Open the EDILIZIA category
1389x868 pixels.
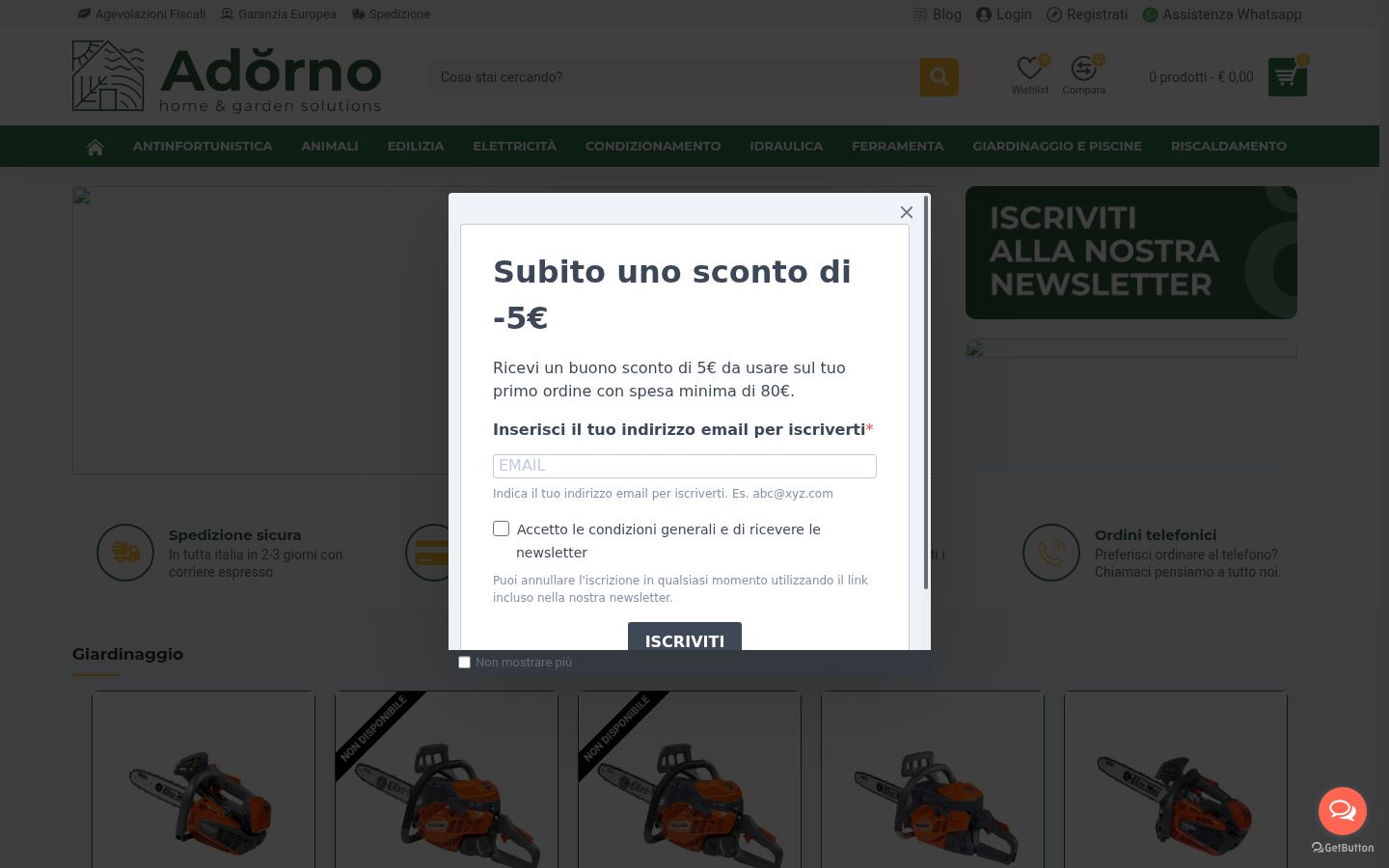(x=416, y=147)
